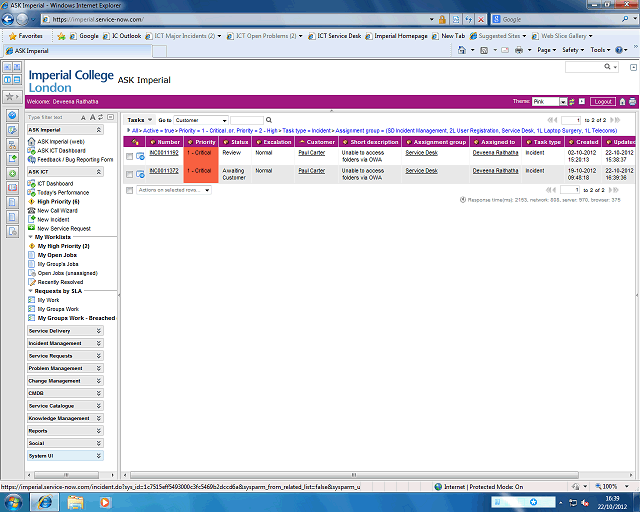This screenshot has width=640, height=512.
Task: Open the New Incident module icon
Action: click(x=32, y=219)
